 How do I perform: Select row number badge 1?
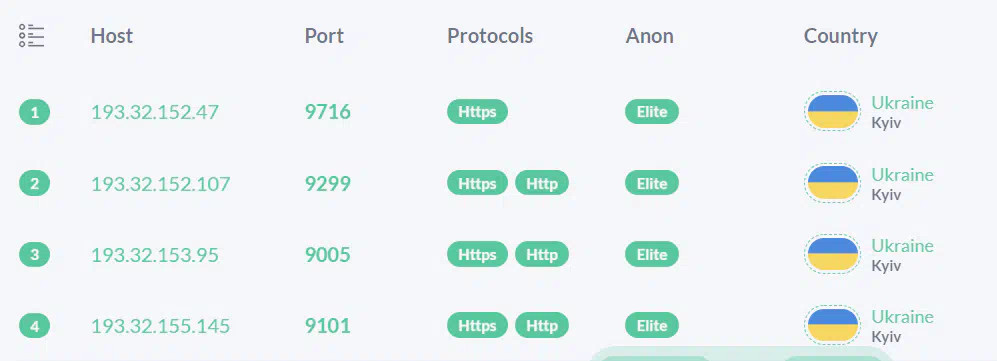pos(34,112)
